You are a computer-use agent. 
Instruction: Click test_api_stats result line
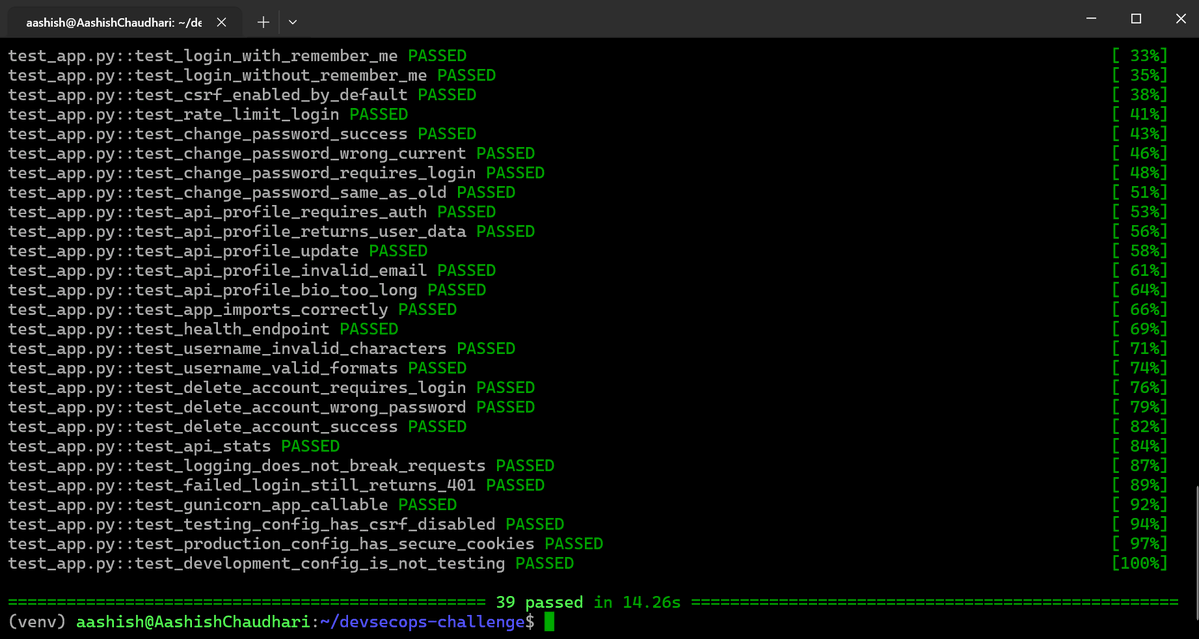coord(174,446)
